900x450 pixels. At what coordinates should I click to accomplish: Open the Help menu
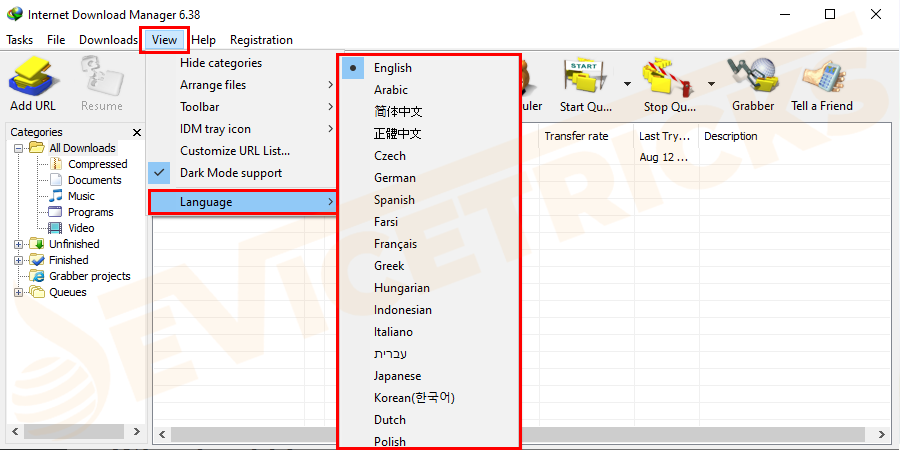point(204,40)
